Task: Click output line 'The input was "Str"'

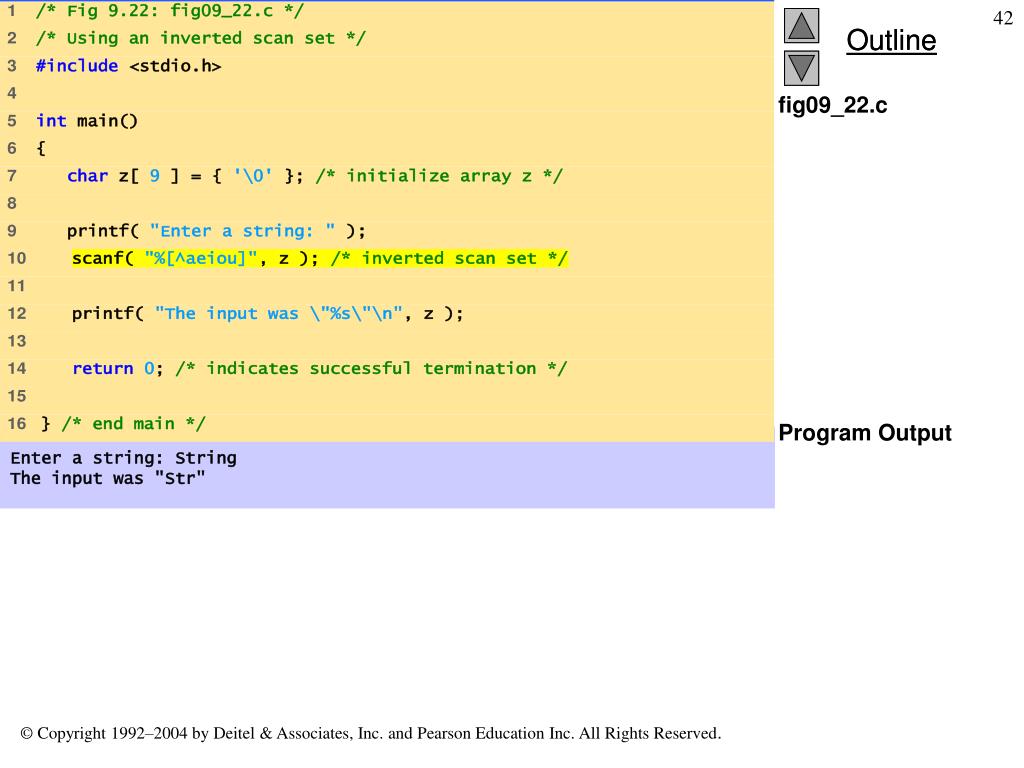Action: (108, 479)
